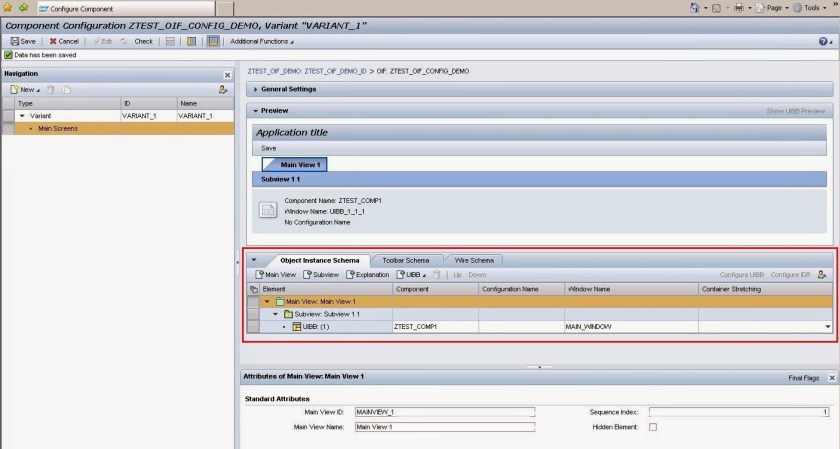This screenshot has width=840, height=449.
Task: Open the Container Stretching dropdown for UIBB row
Action: [827, 326]
